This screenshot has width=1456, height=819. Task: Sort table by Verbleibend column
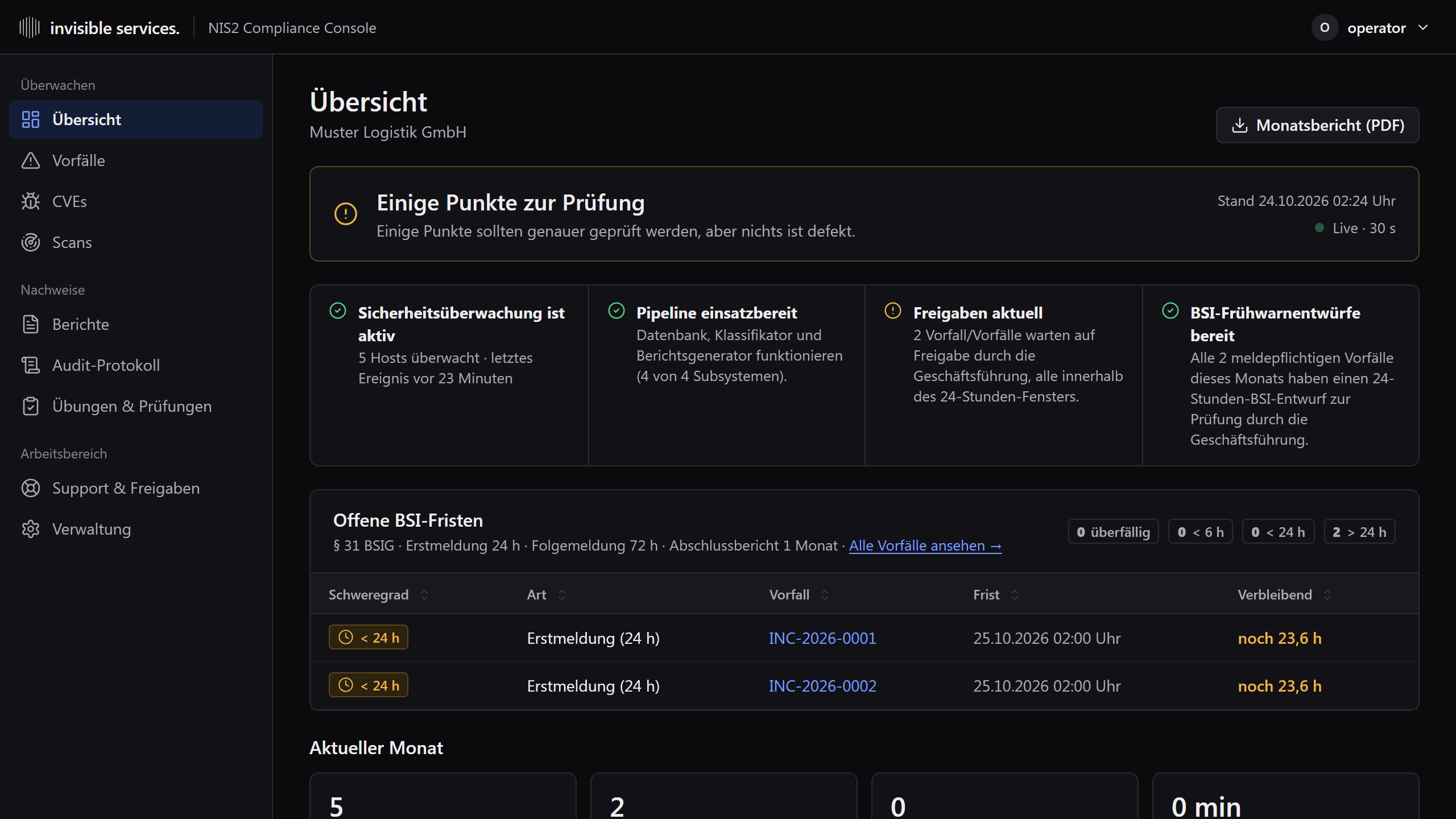pos(1285,595)
